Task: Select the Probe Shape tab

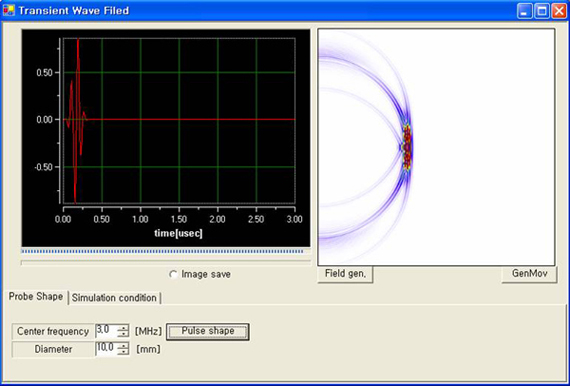Action: 36,297
